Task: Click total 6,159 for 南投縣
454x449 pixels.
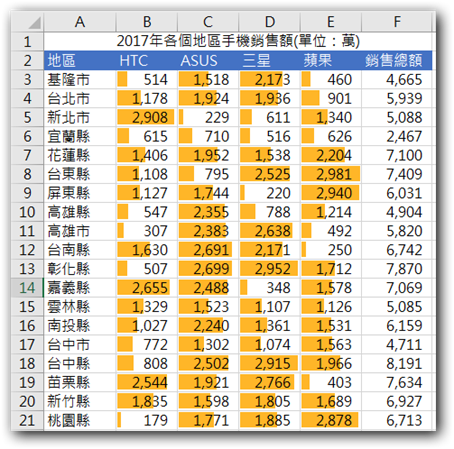Action: 397,326
